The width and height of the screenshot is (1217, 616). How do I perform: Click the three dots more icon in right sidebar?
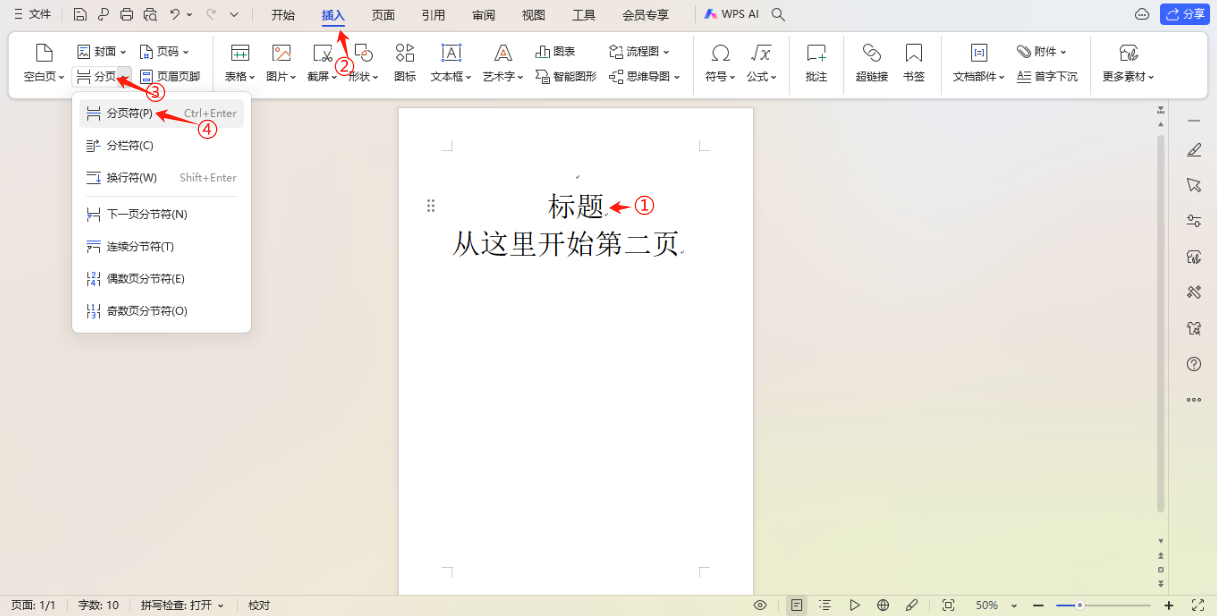coord(1194,400)
